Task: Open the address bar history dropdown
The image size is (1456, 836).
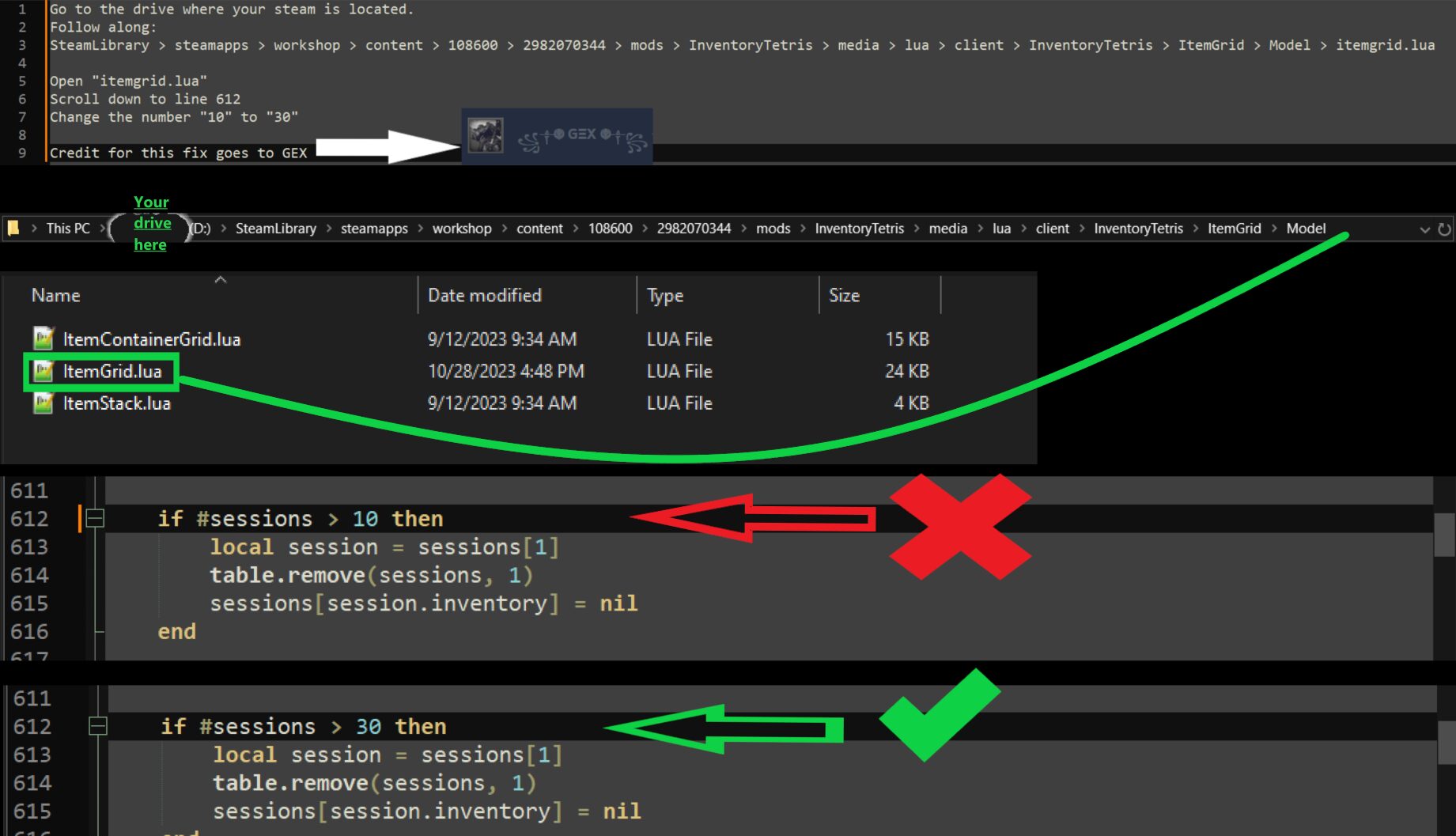Action: click(1424, 229)
